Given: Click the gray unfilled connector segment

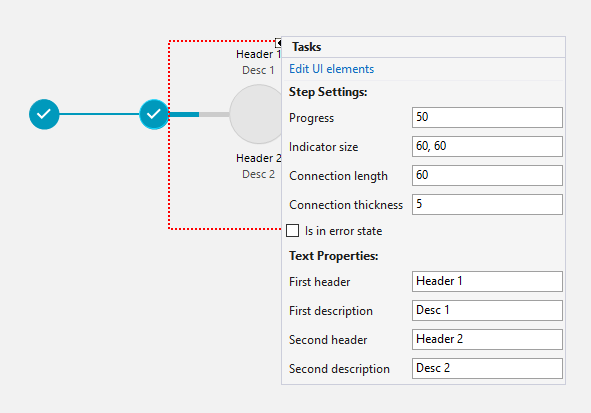Looking at the screenshot, I should [214, 114].
